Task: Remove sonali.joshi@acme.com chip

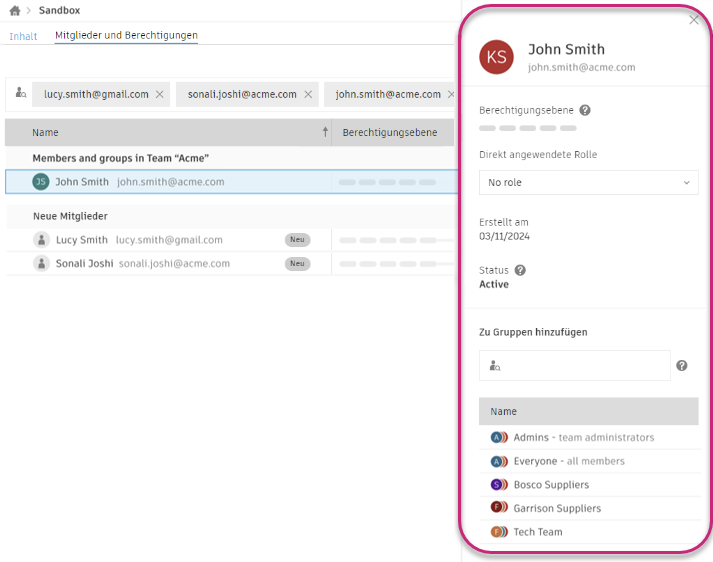Action: (308, 94)
